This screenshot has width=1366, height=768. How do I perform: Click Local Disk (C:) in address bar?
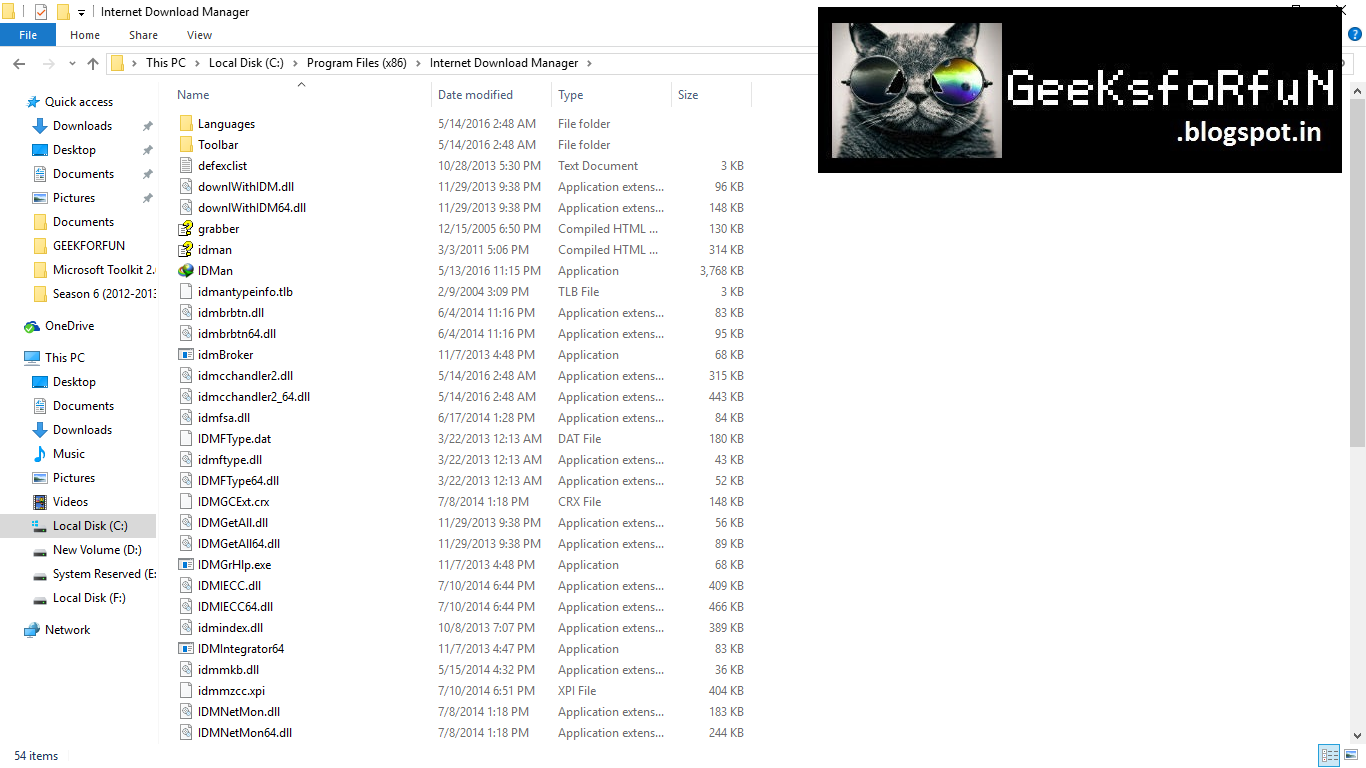[246, 63]
